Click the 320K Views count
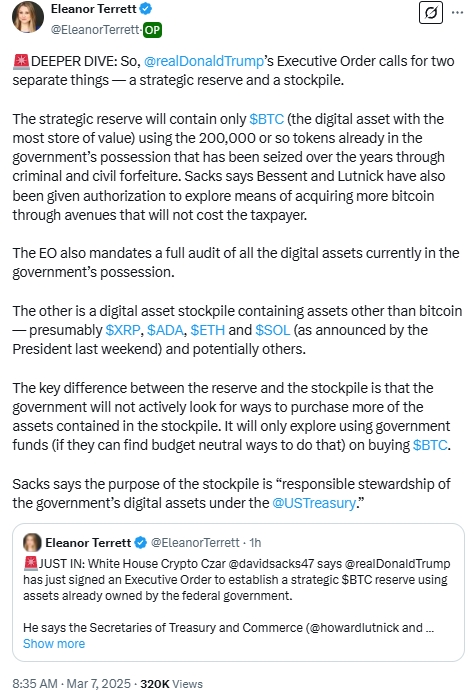This screenshot has width=470, height=691. (171, 684)
